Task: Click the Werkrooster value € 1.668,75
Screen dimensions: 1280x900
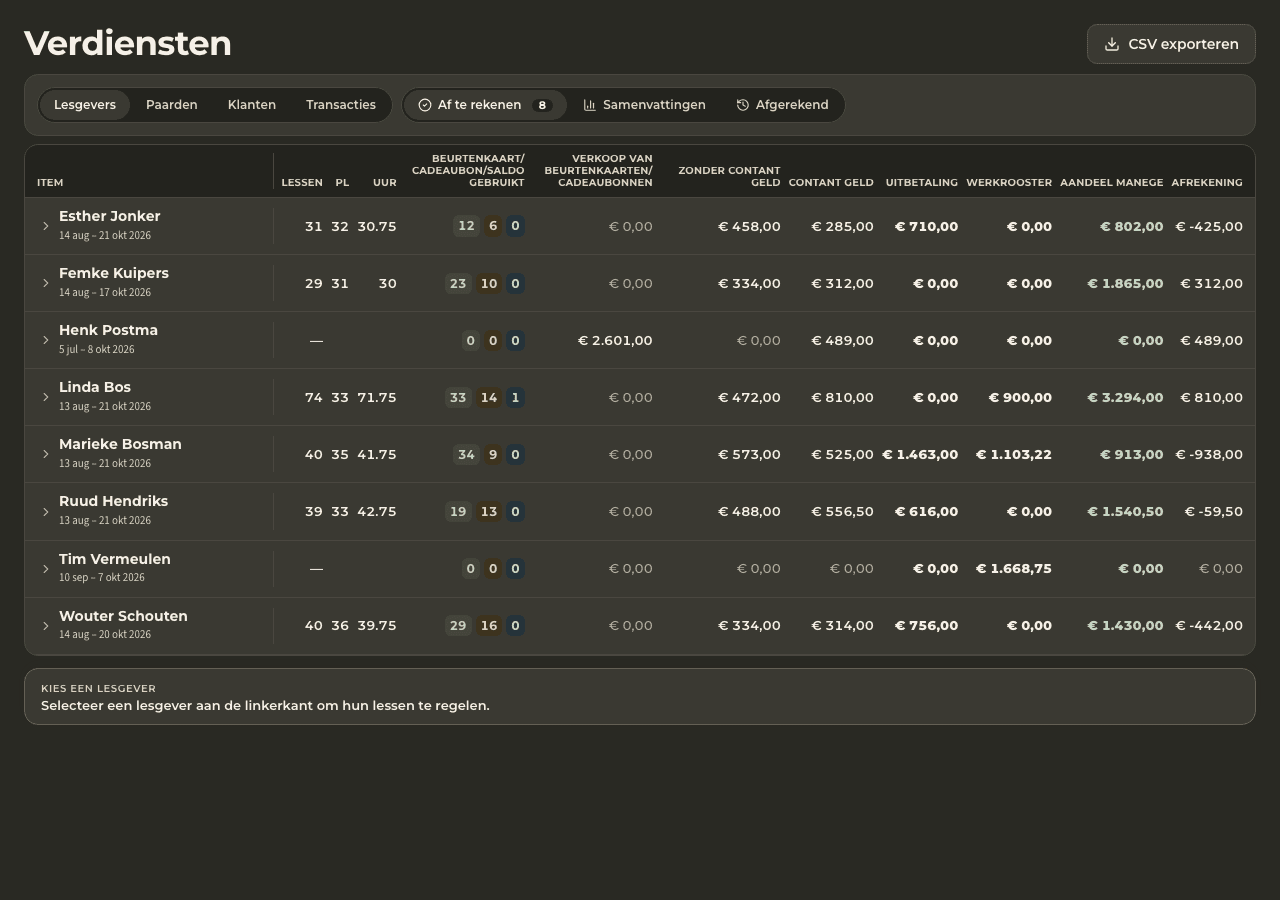Action: pyautogui.click(x=1014, y=568)
